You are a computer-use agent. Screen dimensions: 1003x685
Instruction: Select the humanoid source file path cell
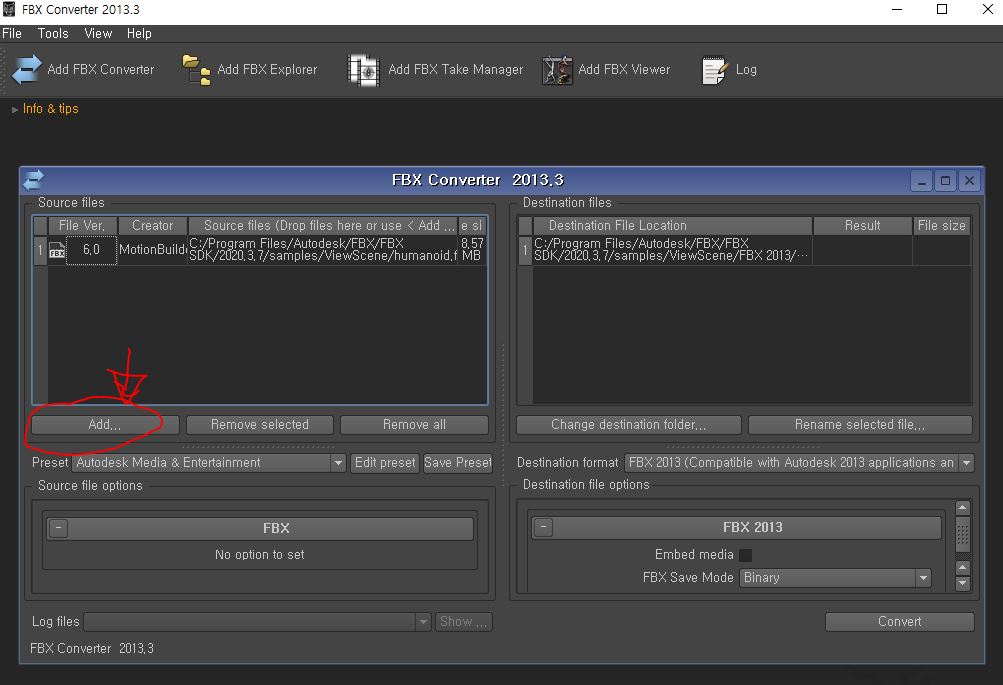323,250
